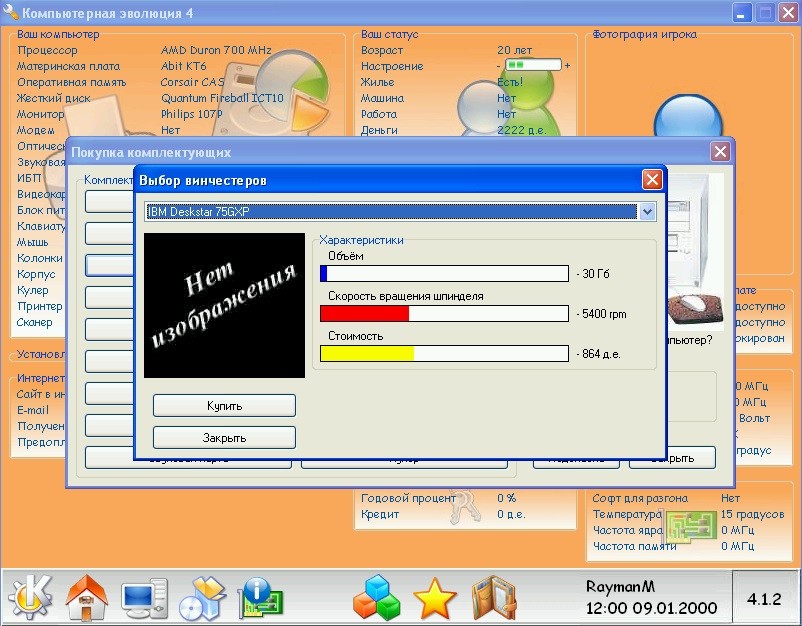
Task: Click the Нет изображения preview picture
Action: 225,305
